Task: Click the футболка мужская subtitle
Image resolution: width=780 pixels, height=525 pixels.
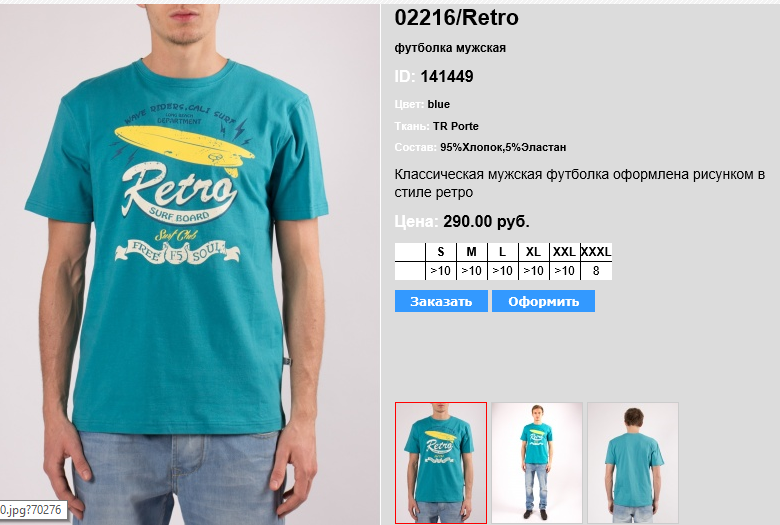Action: pos(450,48)
